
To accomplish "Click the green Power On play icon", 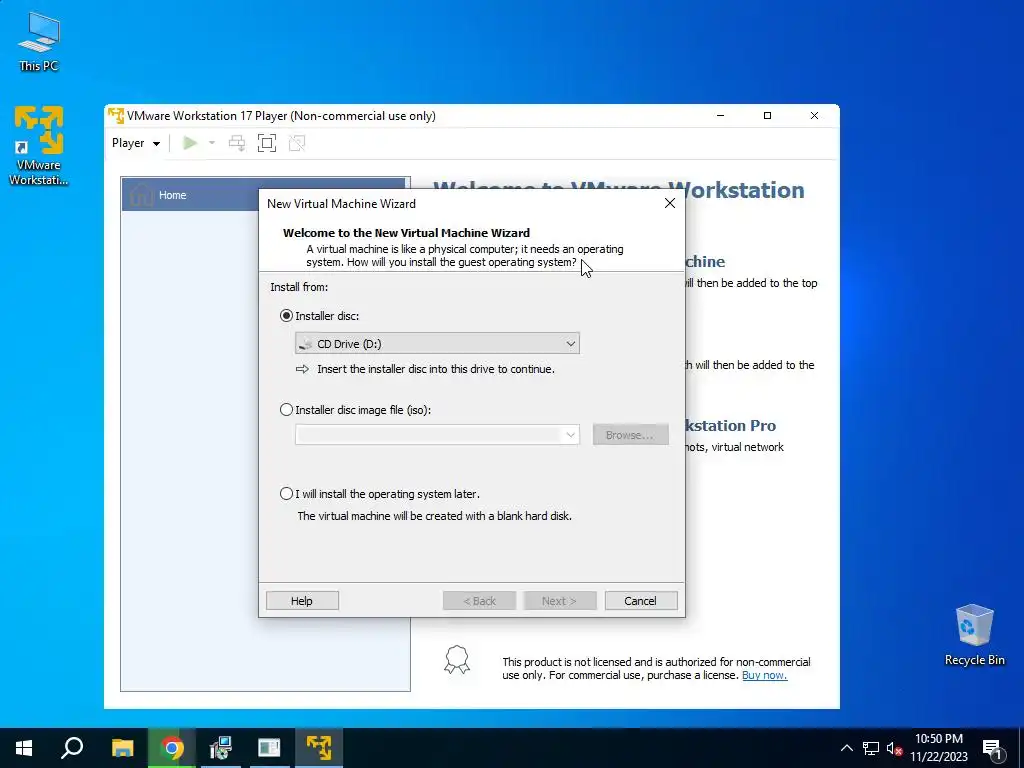I will [x=190, y=143].
